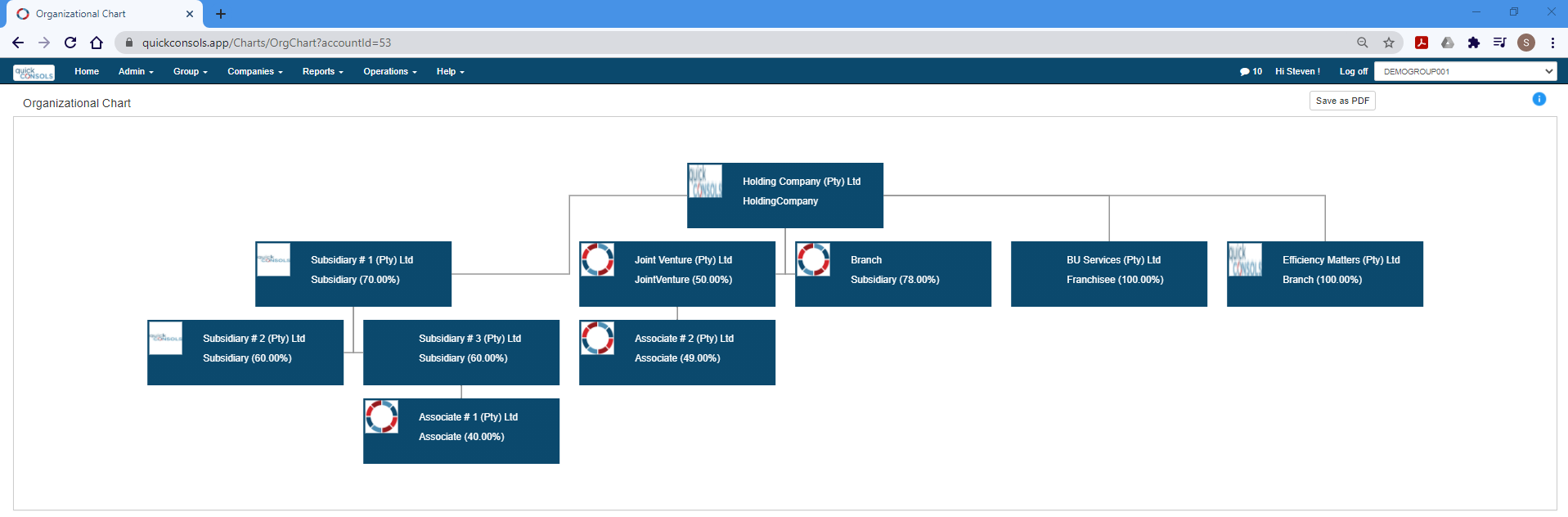Select the Holding Company (Pty) Ltd node
This screenshot has height=517, width=1568.
click(x=785, y=196)
